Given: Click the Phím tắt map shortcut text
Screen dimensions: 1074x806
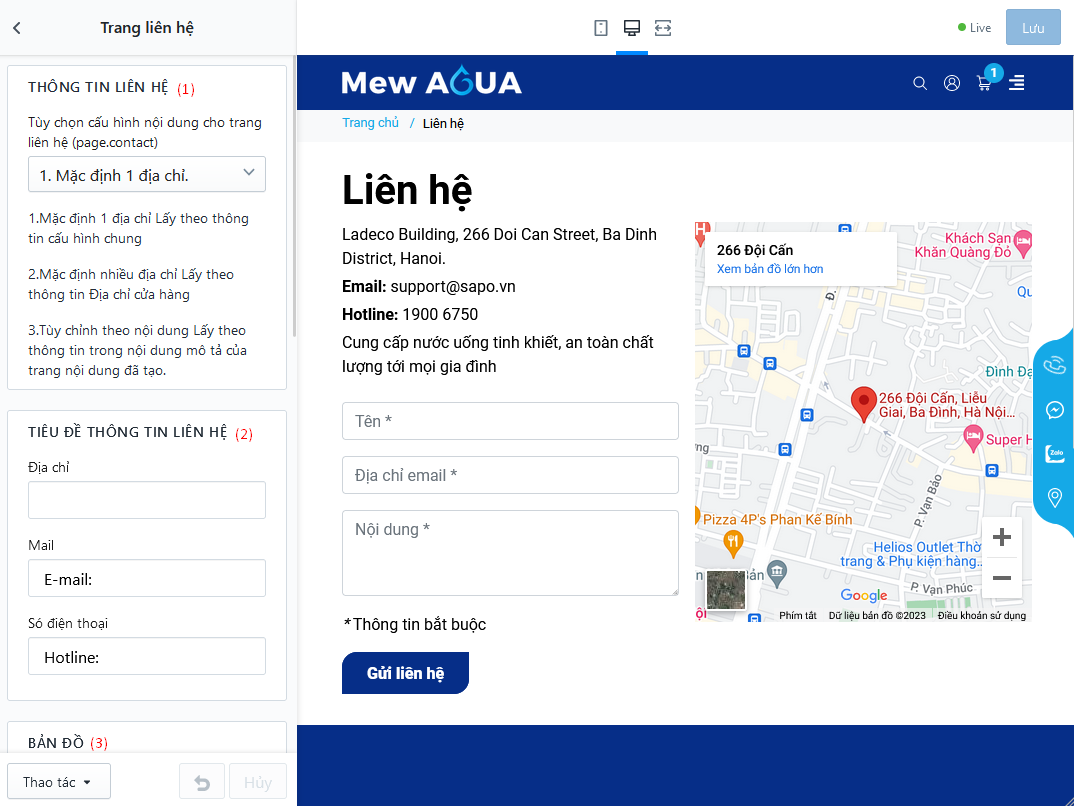Looking at the screenshot, I should coord(797,615).
